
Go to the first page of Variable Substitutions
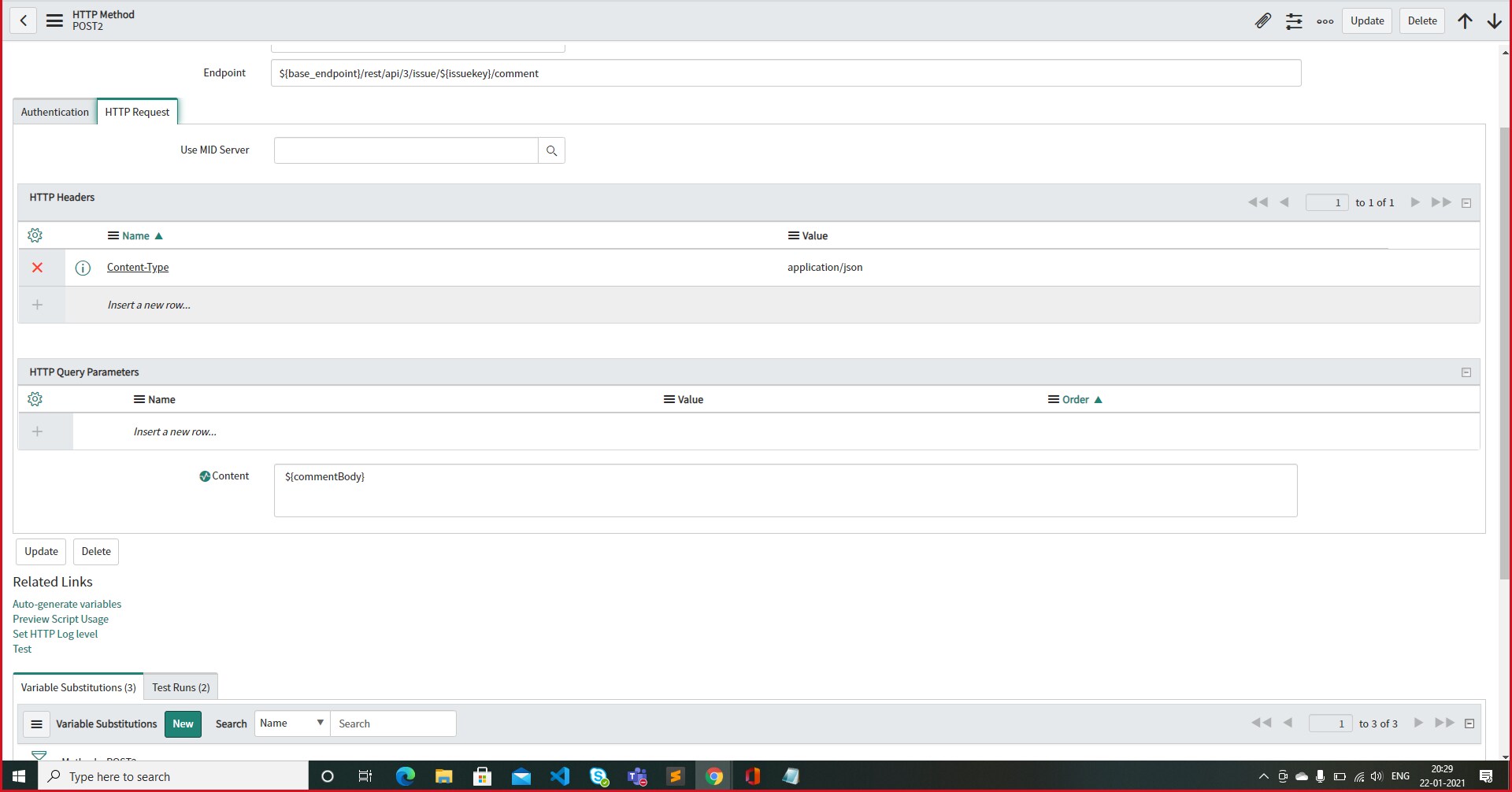[1261, 723]
